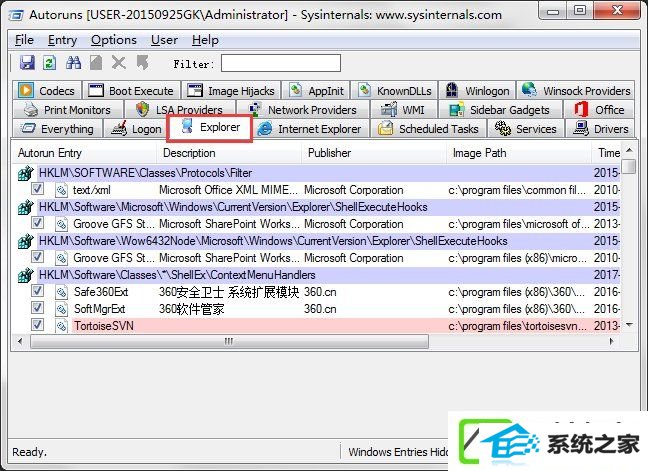Click the Properties page toolbar icon
Image resolution: width=648 pixels, height=471 pixels.
coord(96,63)
